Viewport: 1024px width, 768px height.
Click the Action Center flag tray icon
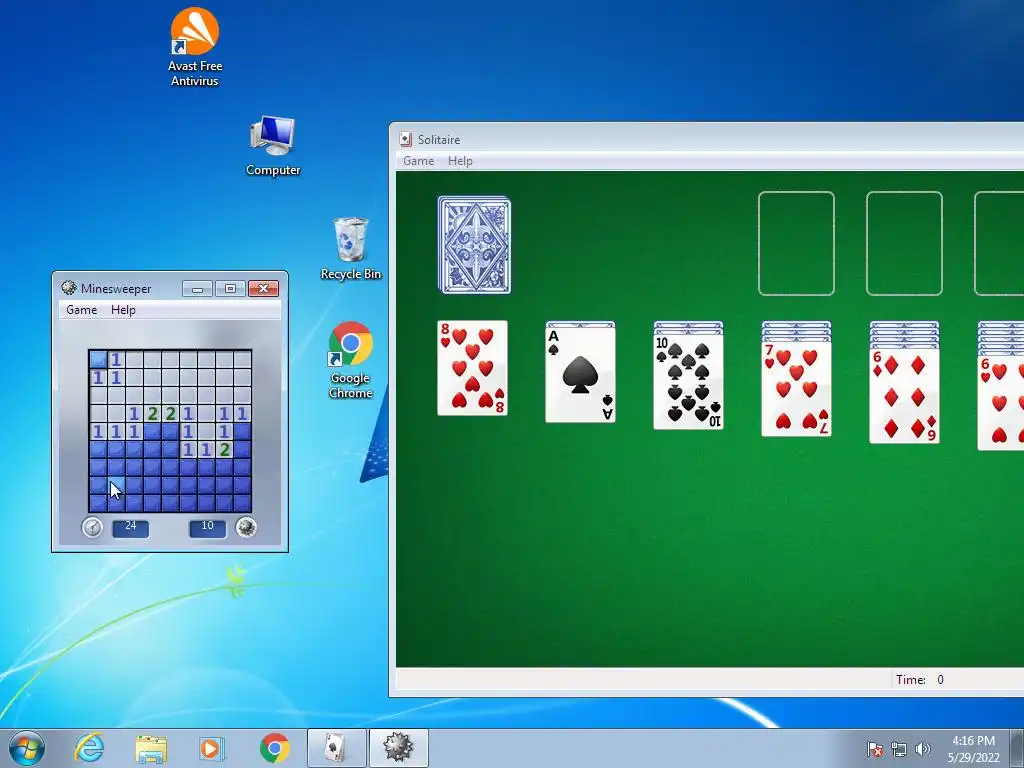[x=875, y=749]
